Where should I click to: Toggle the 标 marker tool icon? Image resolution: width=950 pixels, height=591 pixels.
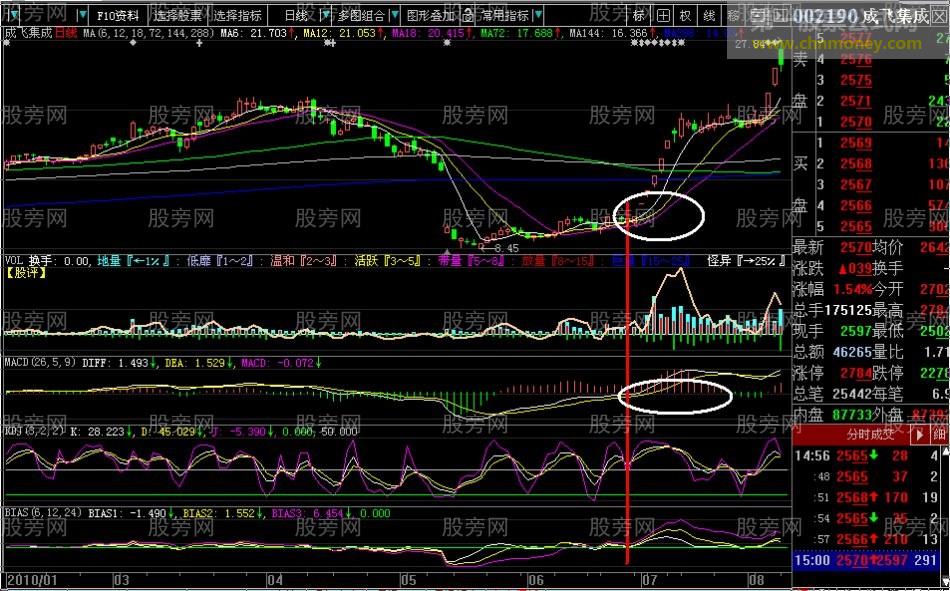(x=639, y=15)
